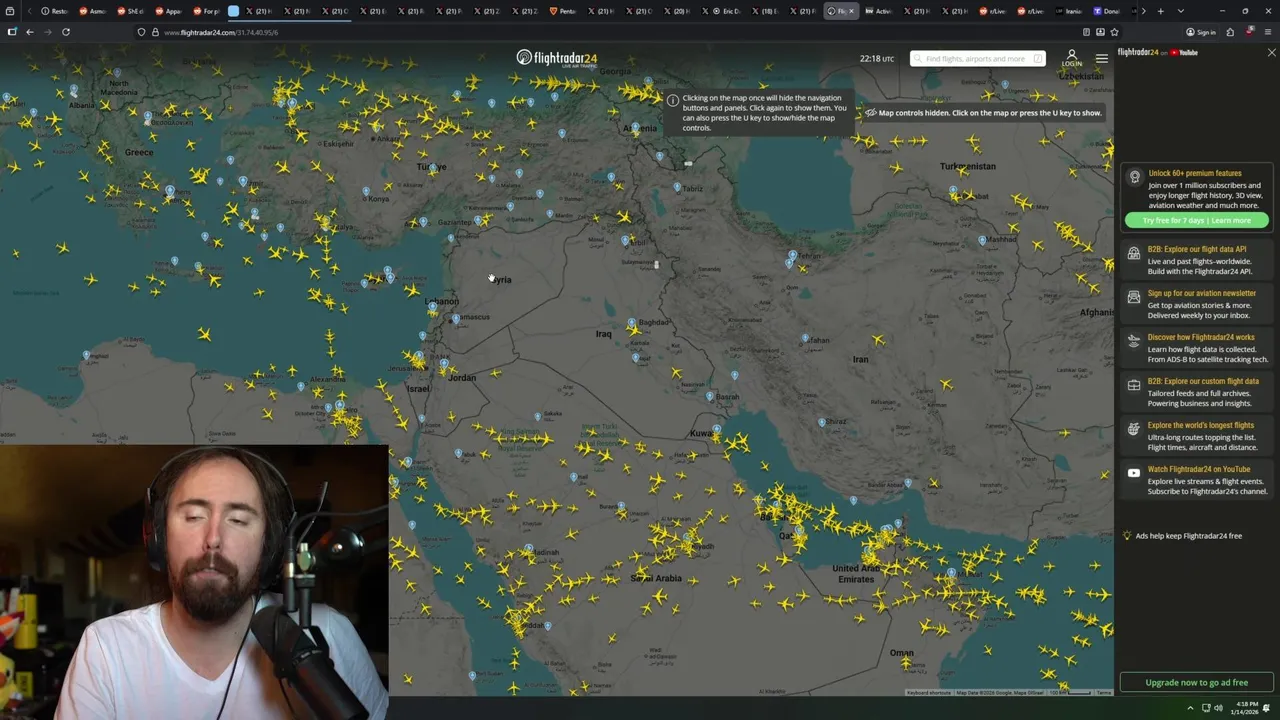Click the Baghdad airport marker
The image size is (1280, 720).
(x=631, y=323)
